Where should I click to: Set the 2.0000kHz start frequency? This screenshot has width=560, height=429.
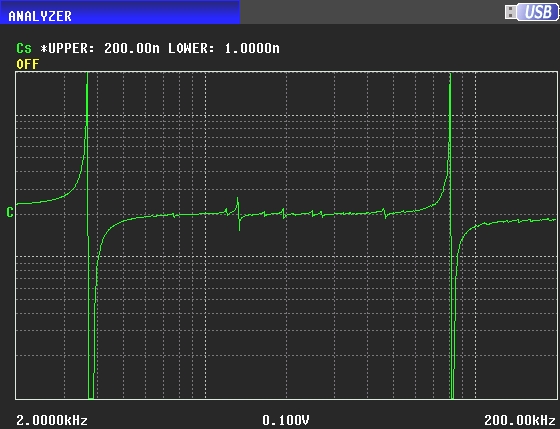click(x=52, y=420)
